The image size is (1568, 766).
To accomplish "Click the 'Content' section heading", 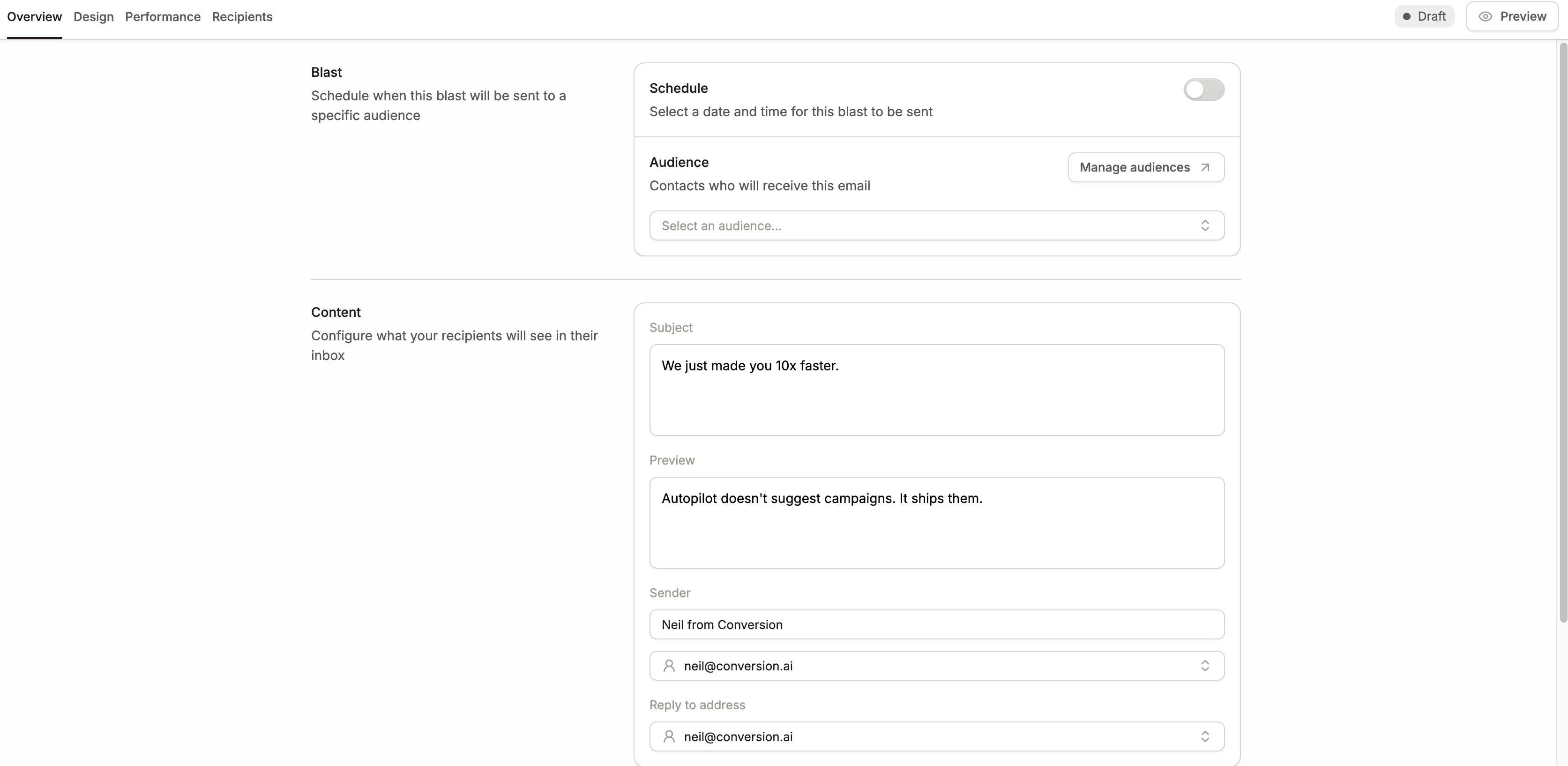I will tap(336, 312).
